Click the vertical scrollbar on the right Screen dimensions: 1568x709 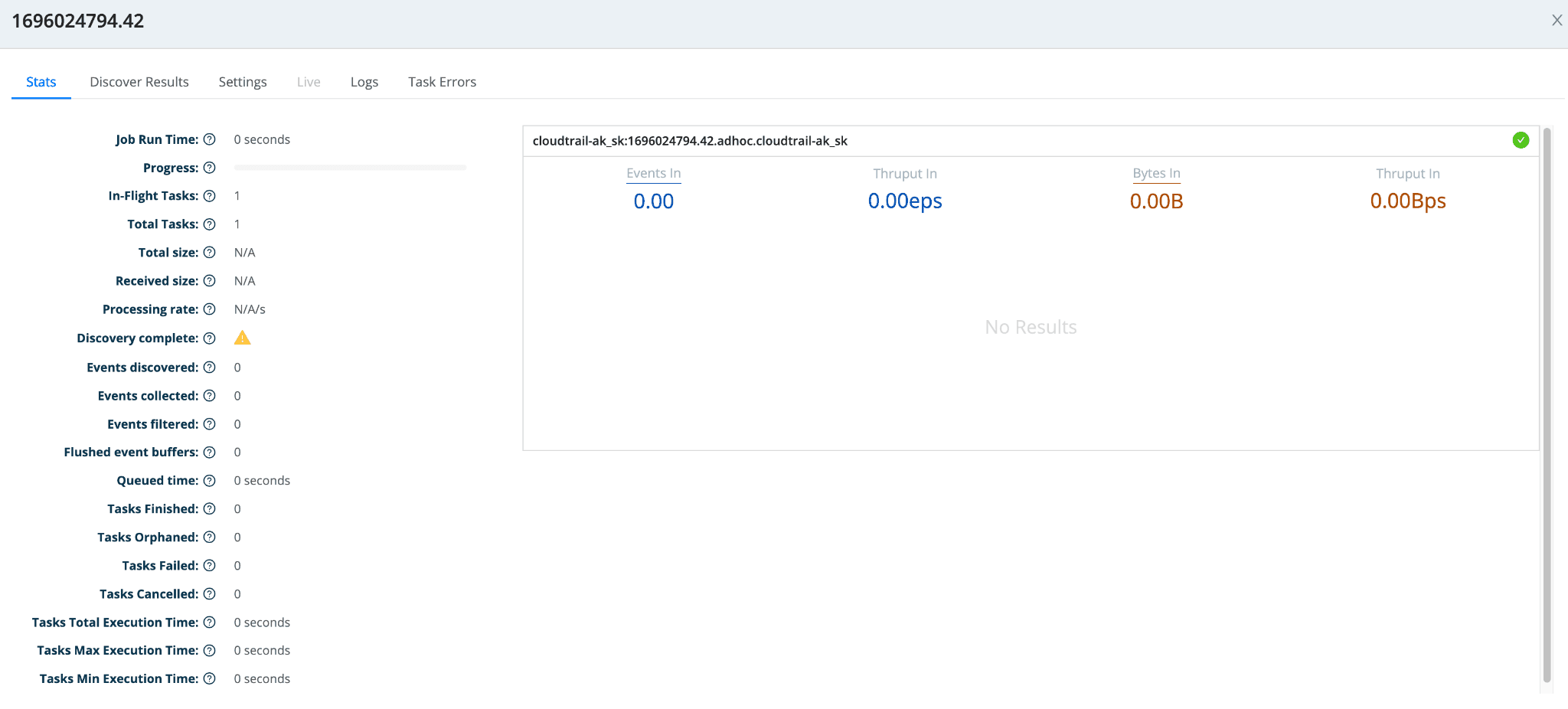pos(1547,404)
